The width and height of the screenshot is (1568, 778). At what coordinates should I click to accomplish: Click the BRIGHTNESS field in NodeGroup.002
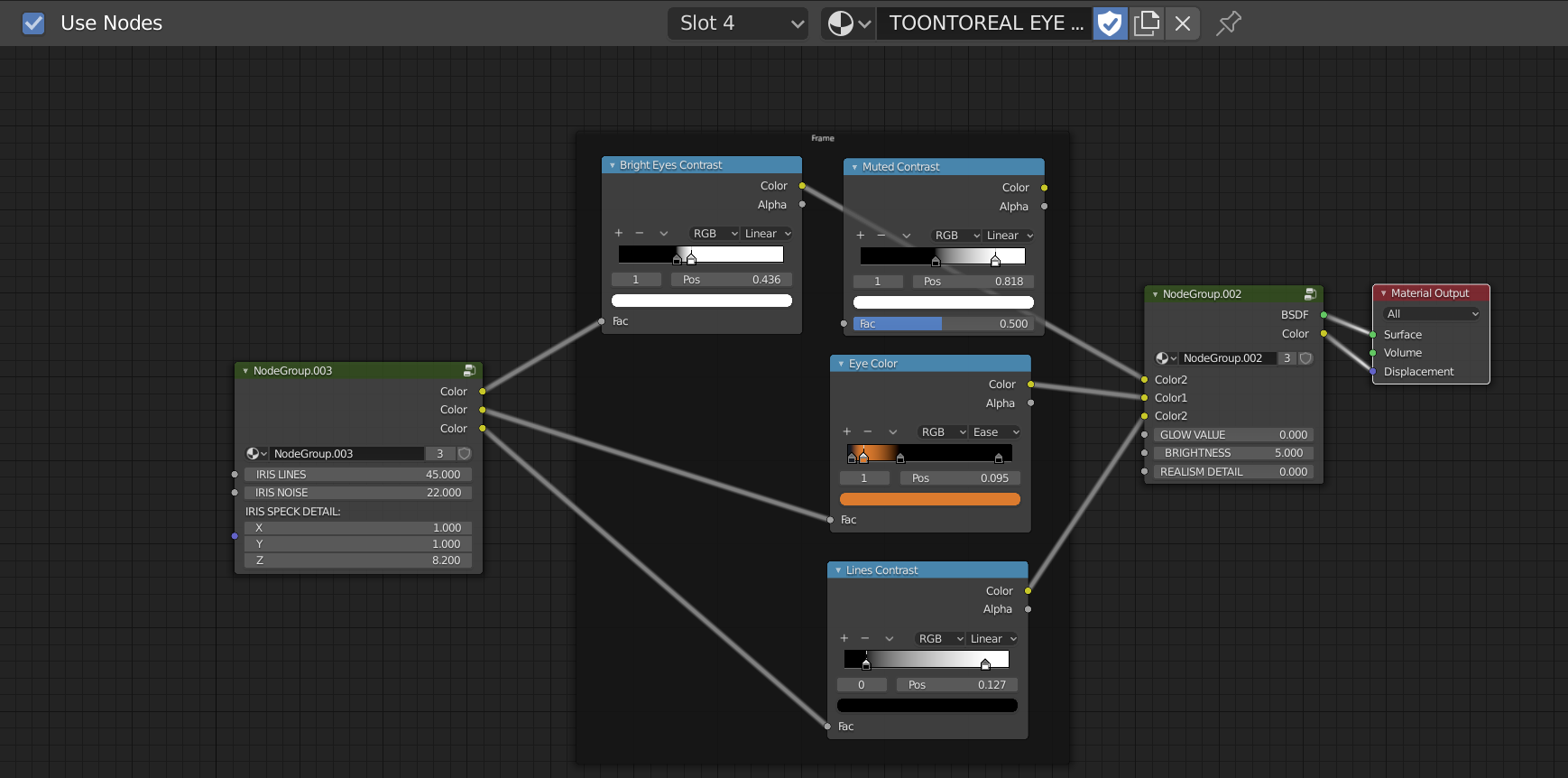1232,453
